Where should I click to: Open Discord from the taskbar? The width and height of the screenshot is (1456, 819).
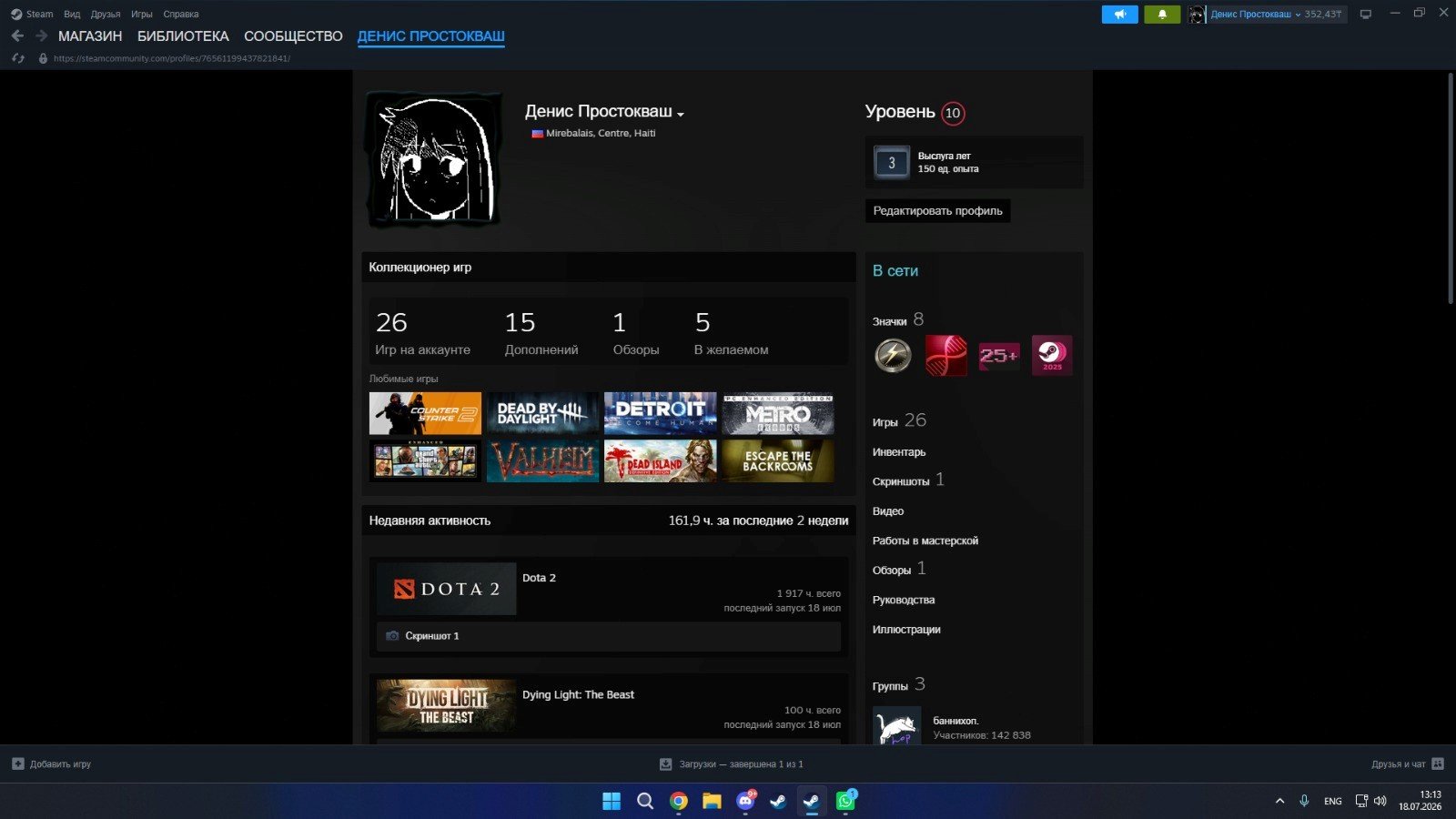point(745,801)
